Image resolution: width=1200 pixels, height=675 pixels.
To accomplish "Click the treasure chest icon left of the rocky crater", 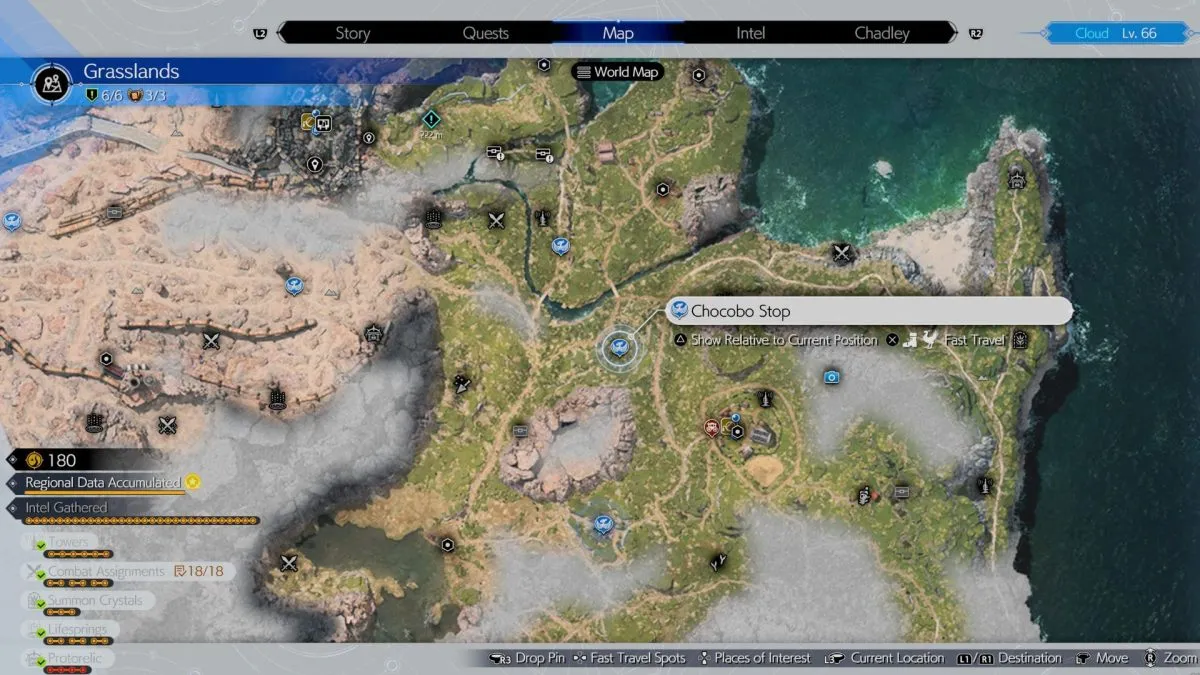I will point(520,431).
